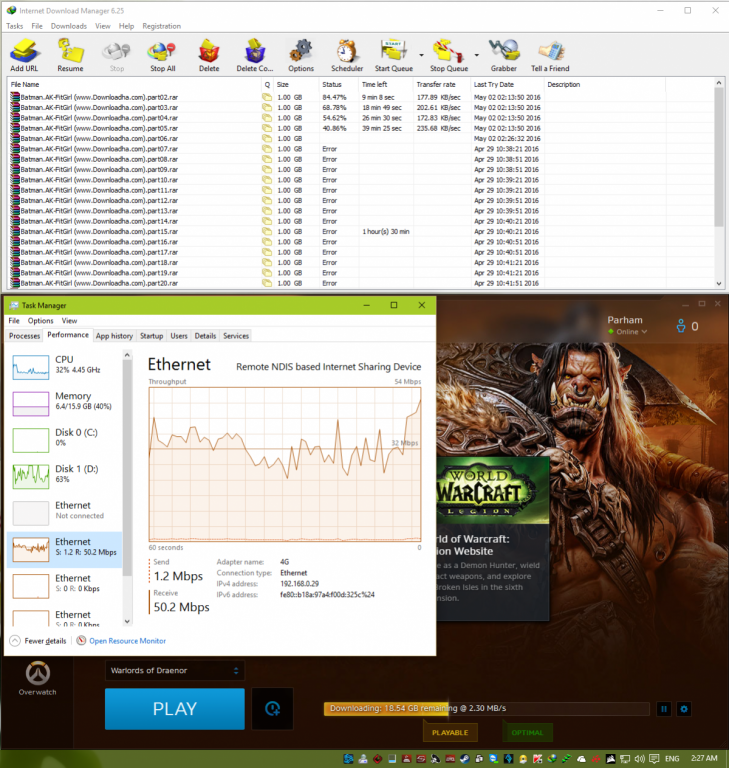Click the blue PLAY button
Viewport: 729px width, 768px height.
174,708
